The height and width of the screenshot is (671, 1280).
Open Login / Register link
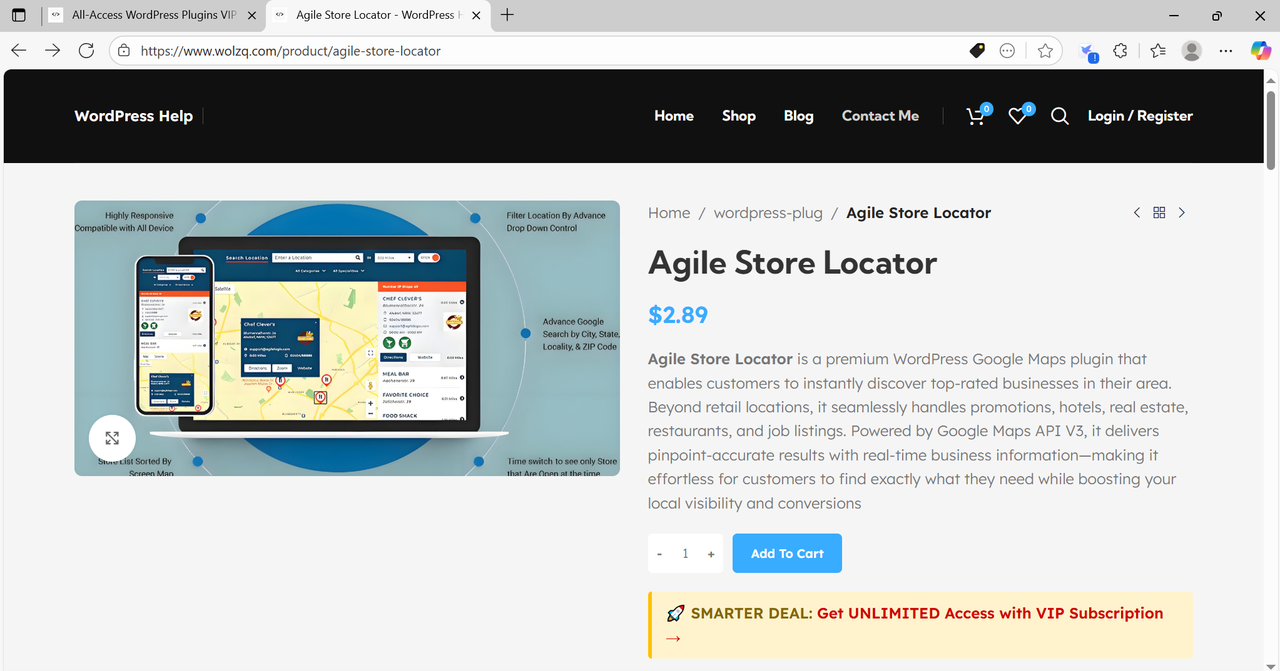(x=1140, y=116)
